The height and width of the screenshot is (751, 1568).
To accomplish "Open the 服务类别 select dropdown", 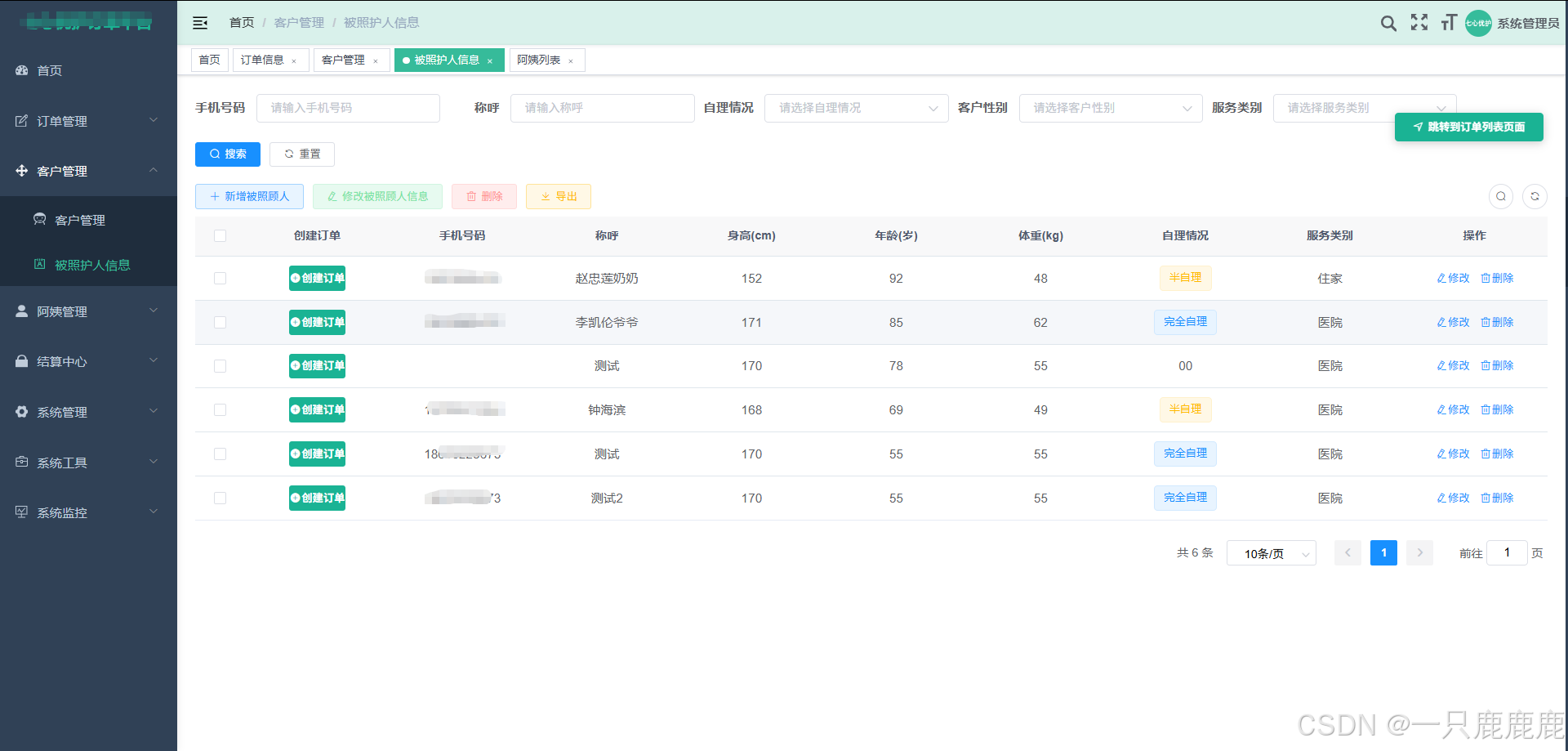I will point(1365,108).
